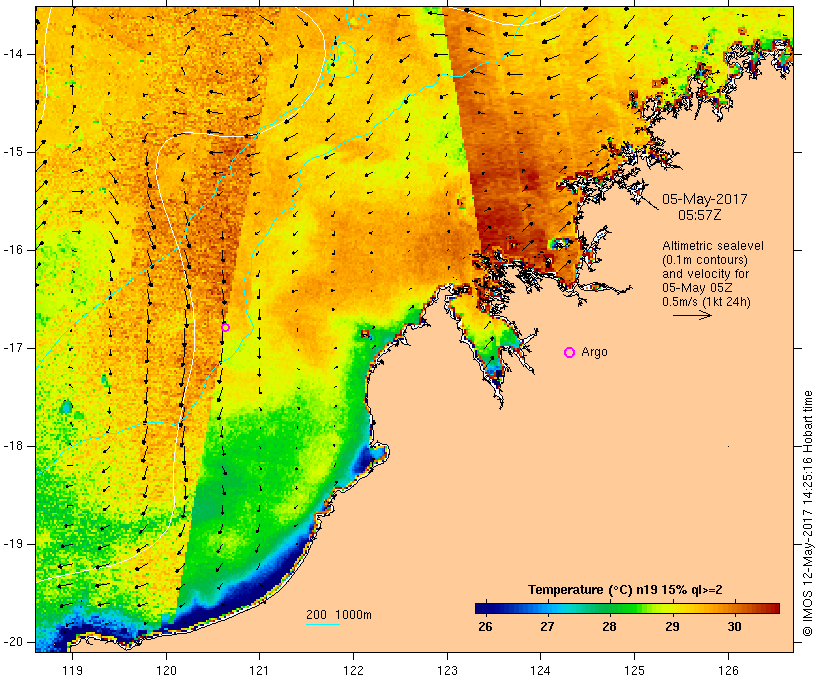Click the '05:57Z' time label
Image resolution: width=820 pixels, height=680 pixels.
(700, 215)
